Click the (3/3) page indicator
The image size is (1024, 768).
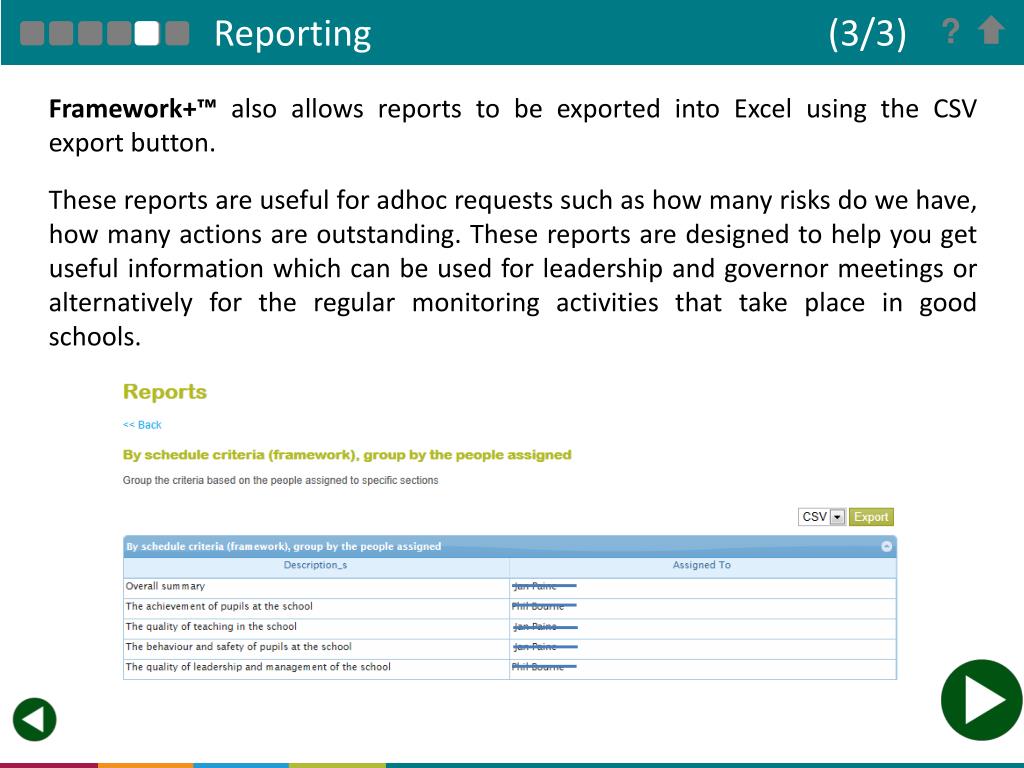point(867,33)
